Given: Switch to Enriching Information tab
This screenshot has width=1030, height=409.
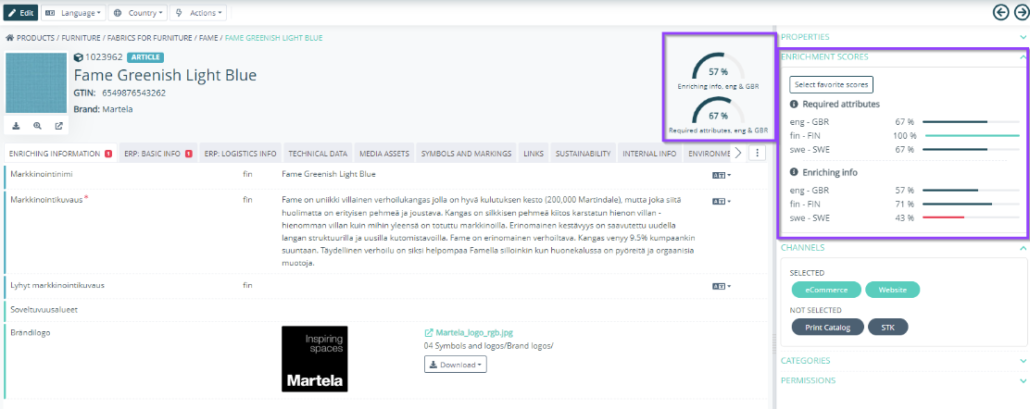Looking at the screenshot, I should coord(60,154).
